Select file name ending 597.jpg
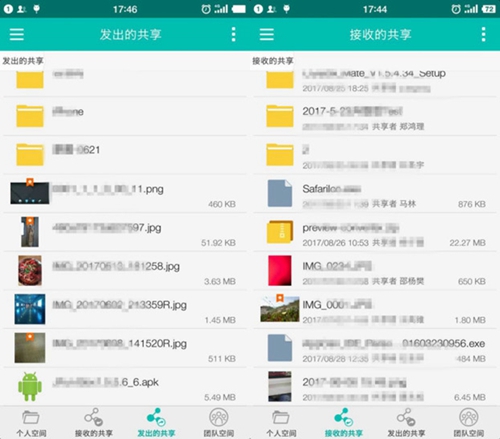The width and height of the screenshot is (500, 439). tap(107, 228)
